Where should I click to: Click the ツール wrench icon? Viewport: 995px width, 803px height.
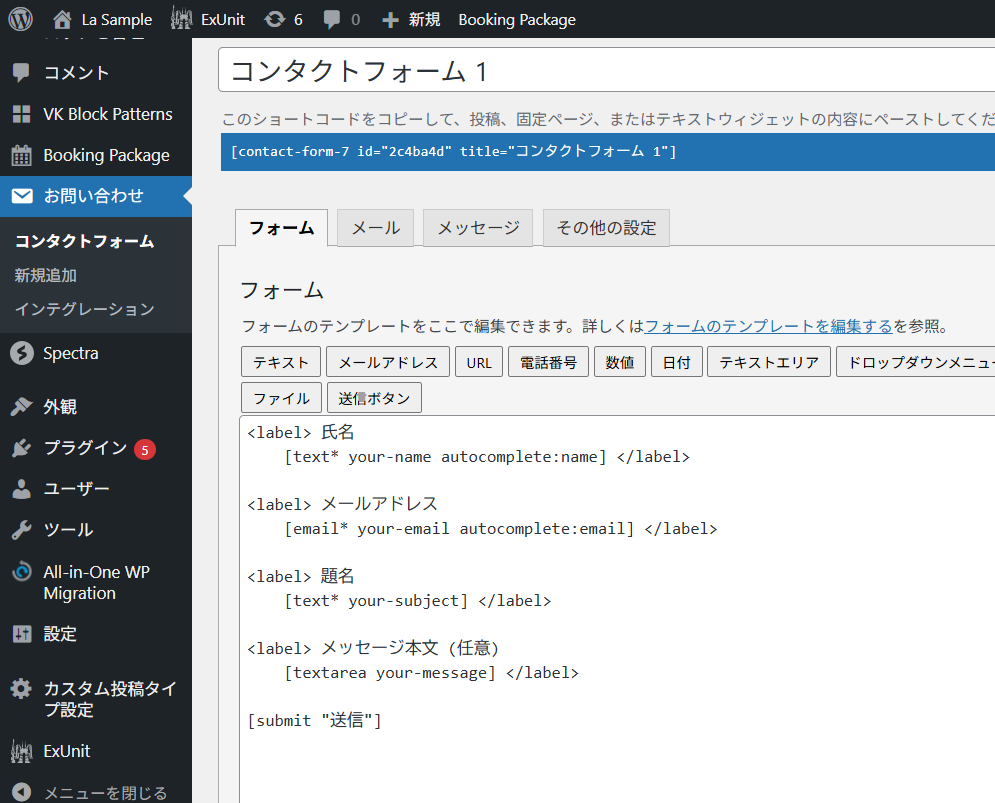click(22, 530)
